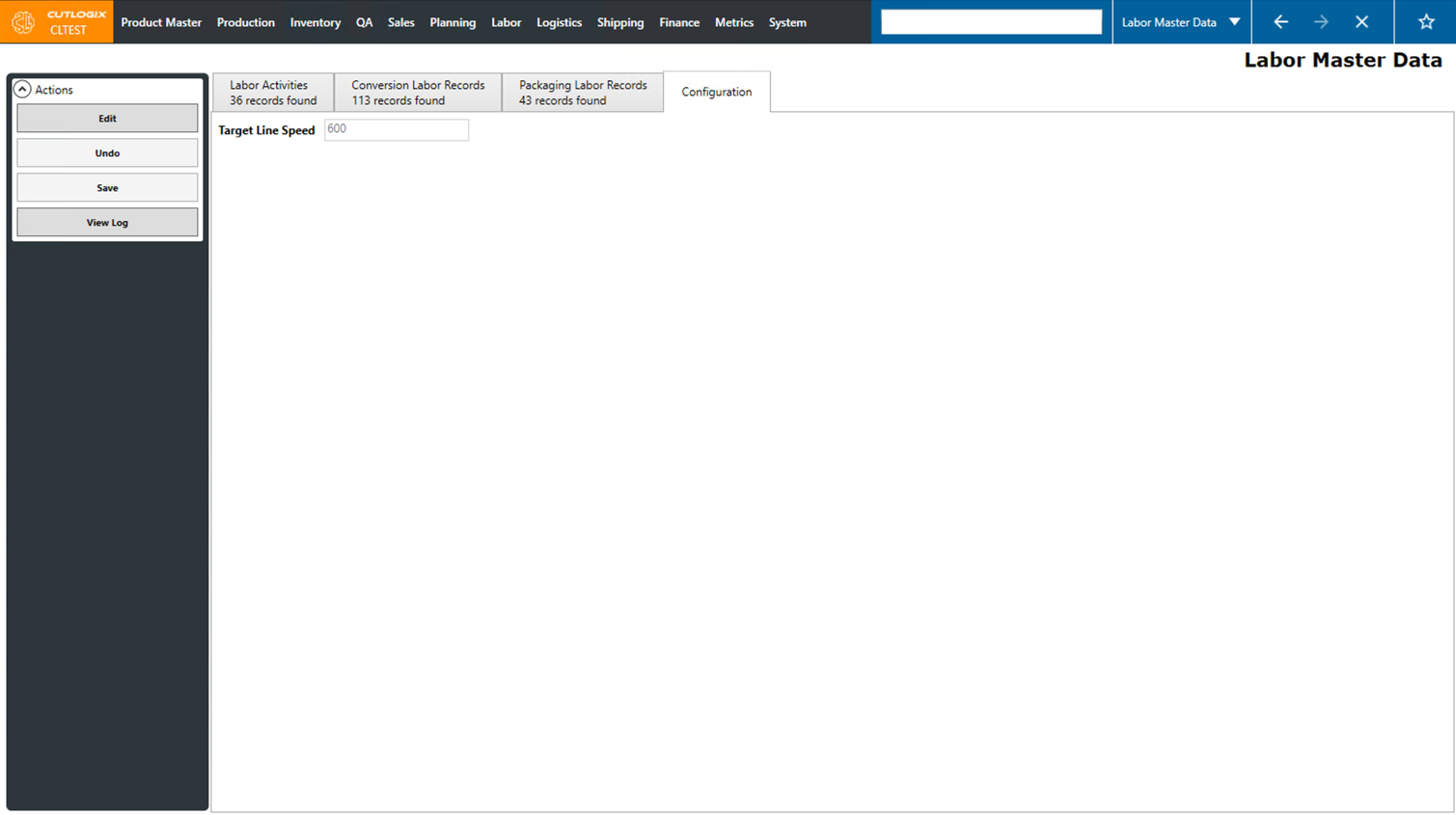Switch to the Labor Activities tab

273,92
